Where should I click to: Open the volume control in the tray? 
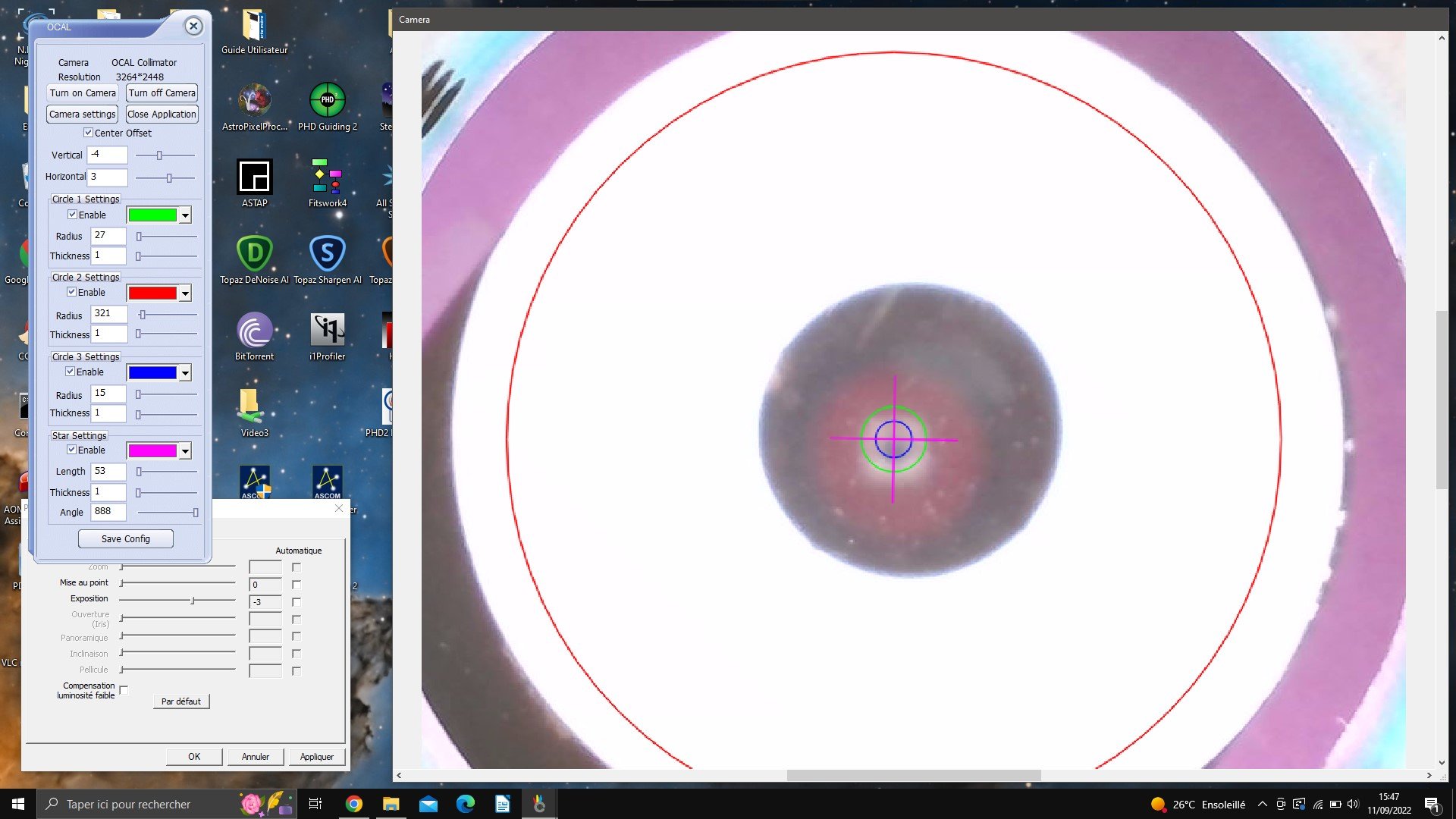coord(1353,804)
